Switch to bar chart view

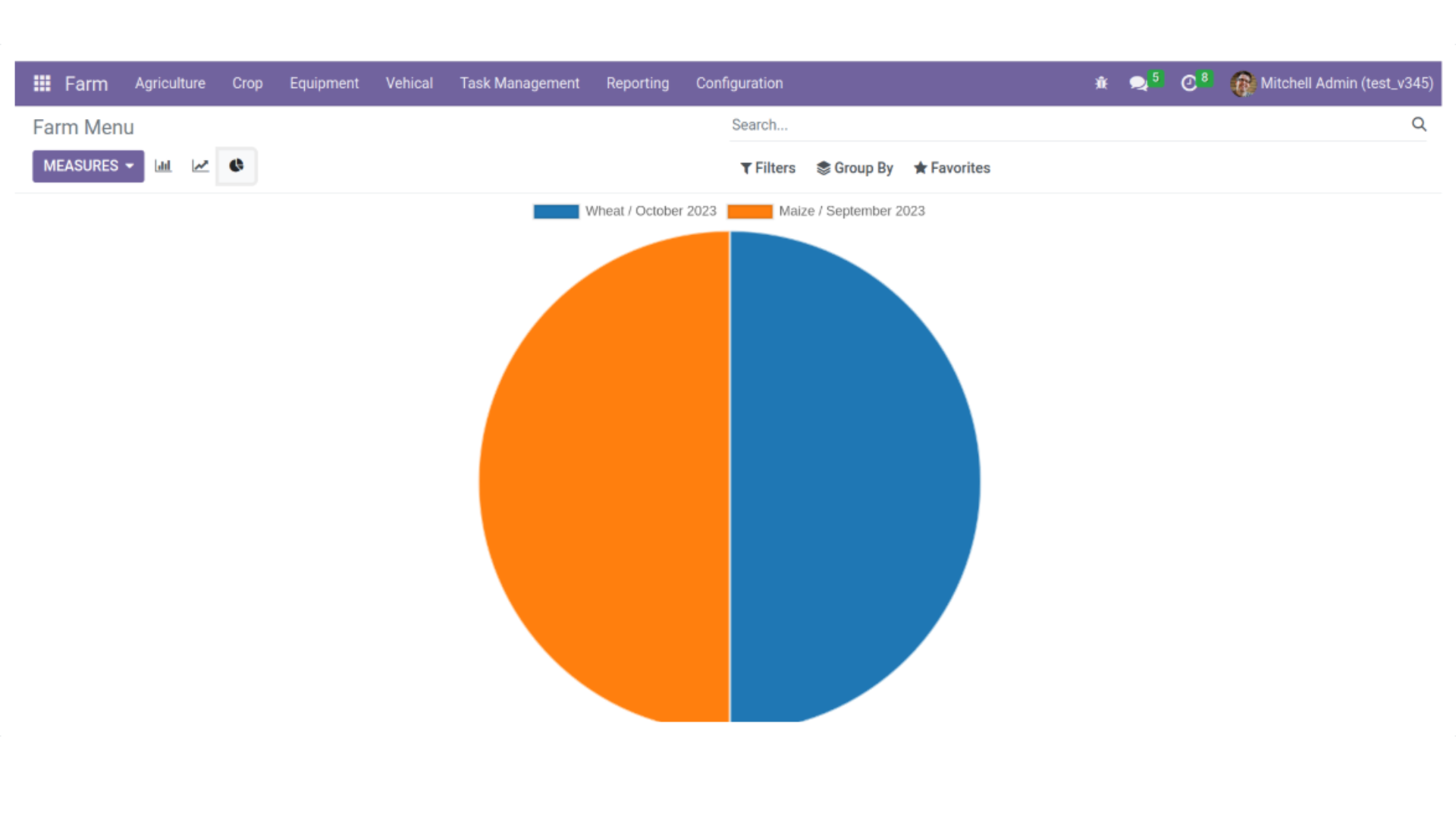point(163,166)
